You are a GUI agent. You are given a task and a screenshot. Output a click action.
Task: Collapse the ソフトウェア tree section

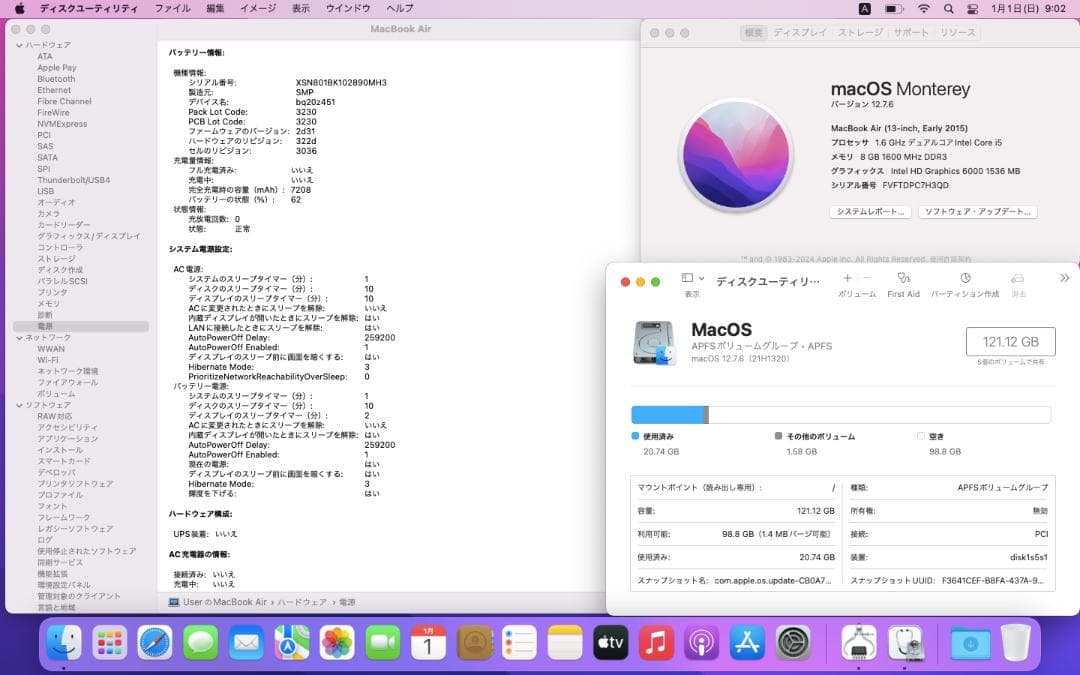tap(19, 405)
